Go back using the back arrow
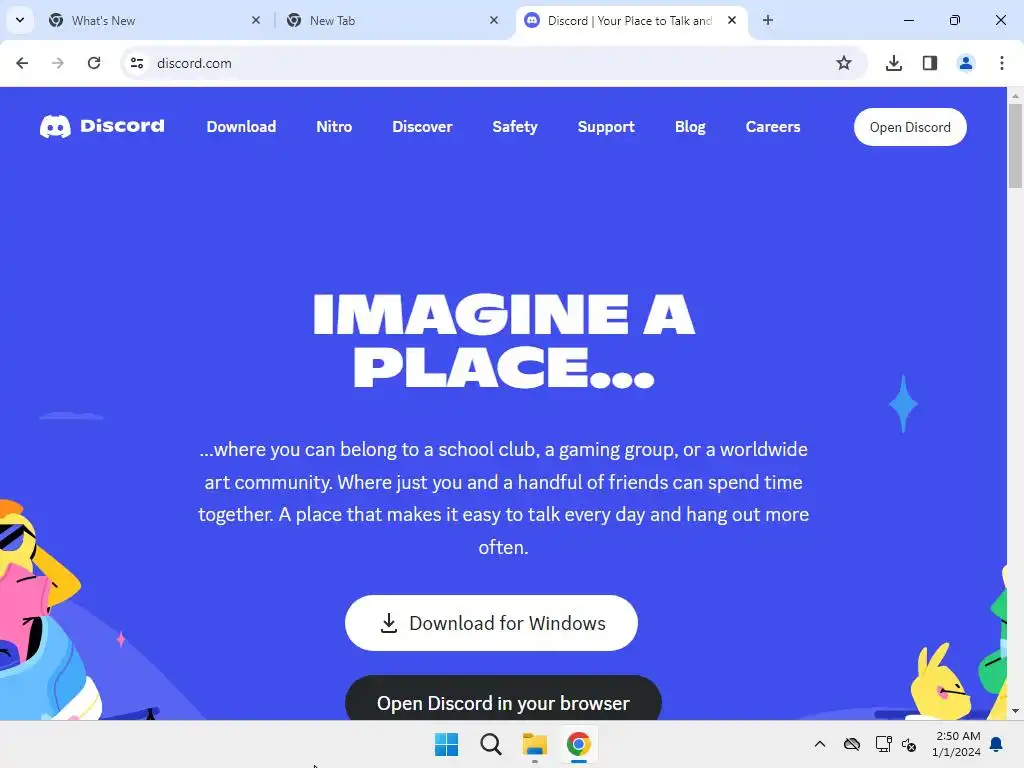 pos(22,63)
